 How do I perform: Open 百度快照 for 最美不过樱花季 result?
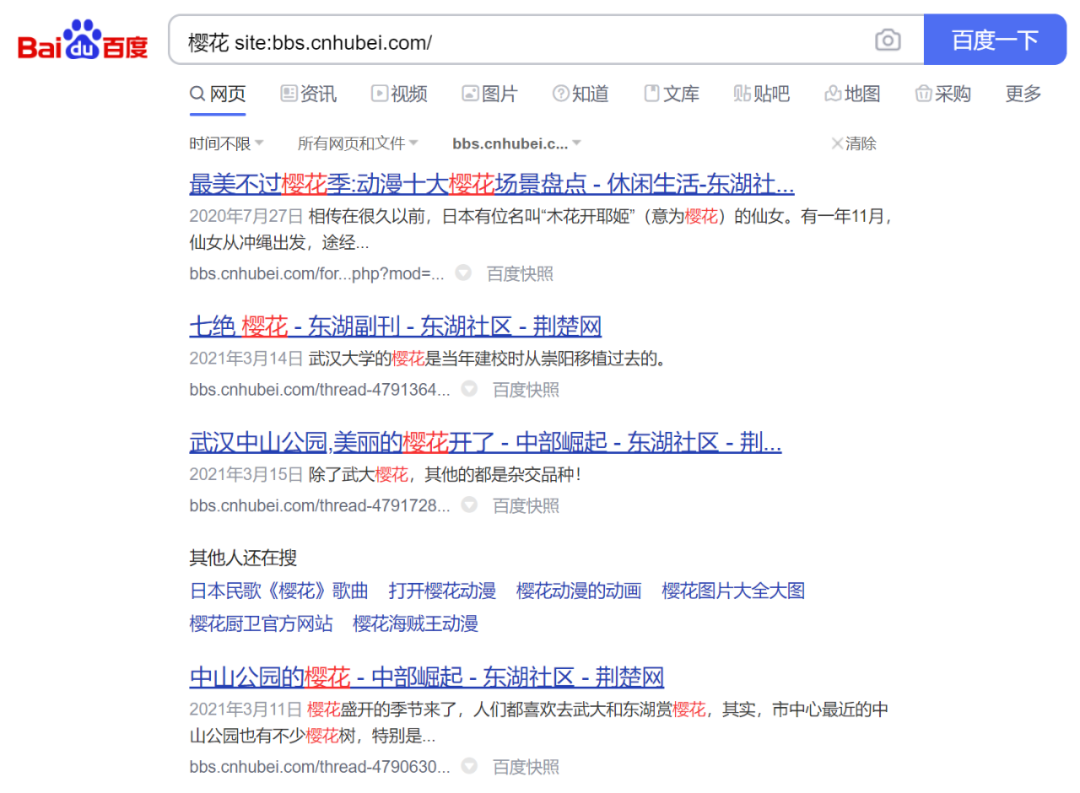(x=520, y=274)
